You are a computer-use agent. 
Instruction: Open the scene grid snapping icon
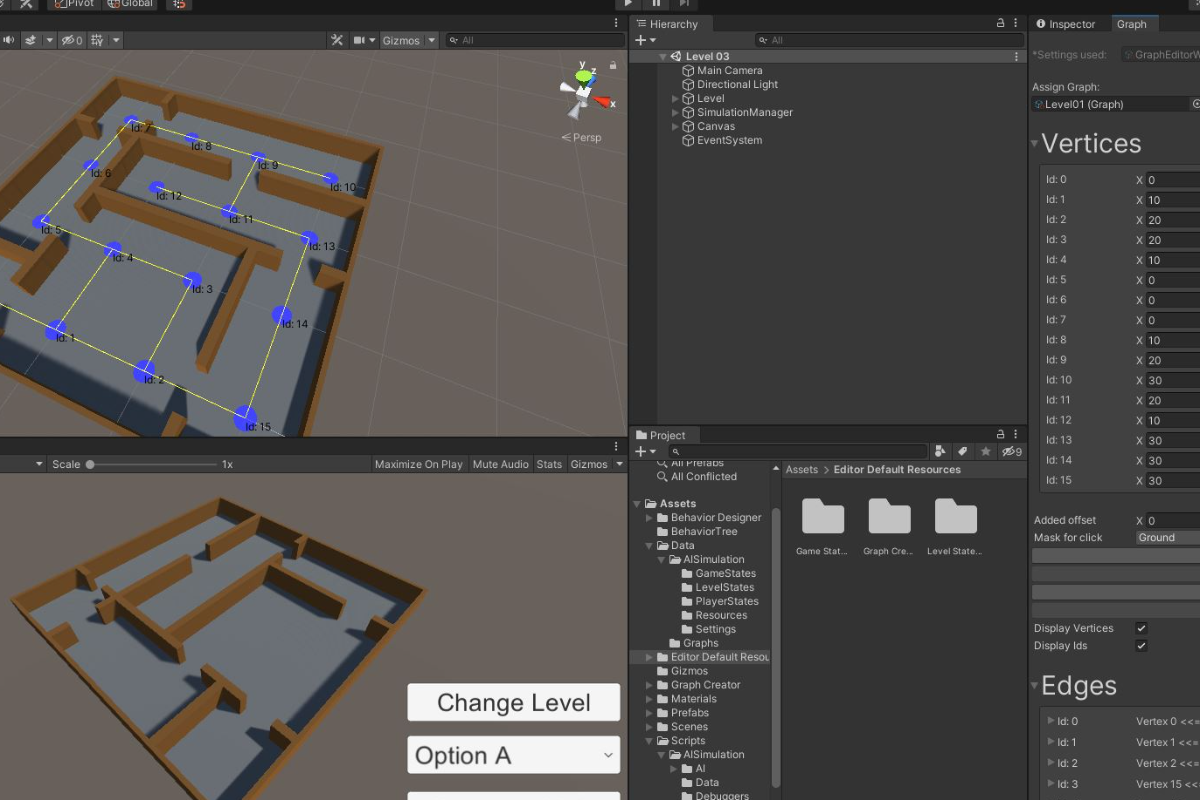coord(97,40)
